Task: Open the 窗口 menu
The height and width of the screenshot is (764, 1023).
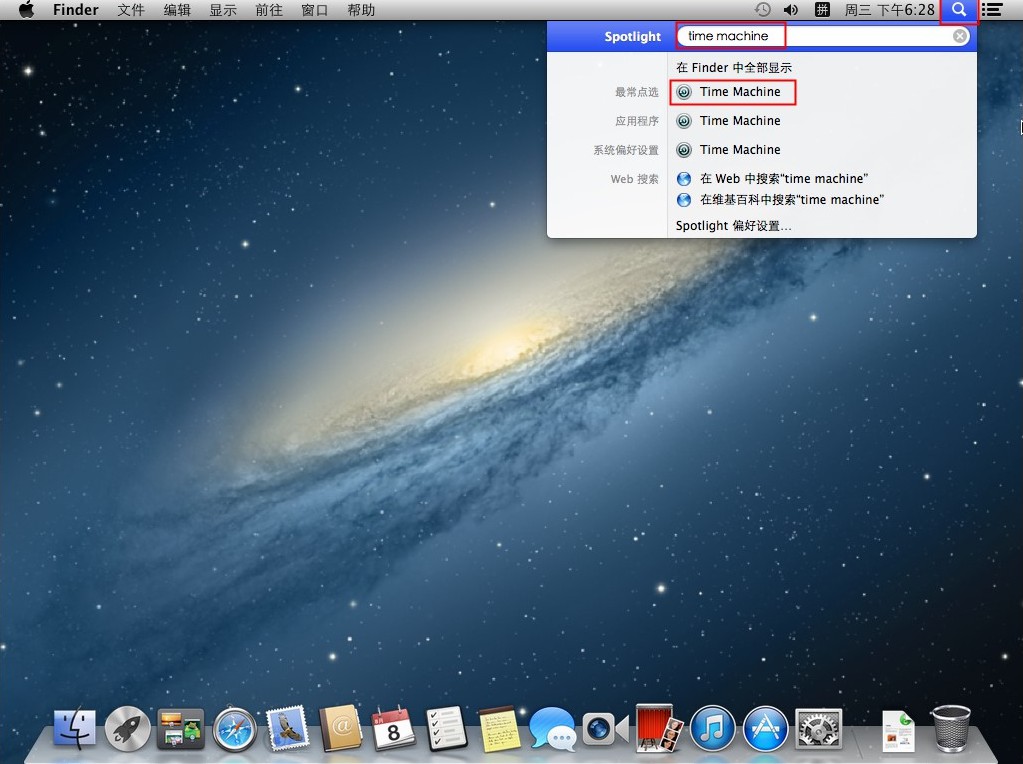Action: click(313, 10)
